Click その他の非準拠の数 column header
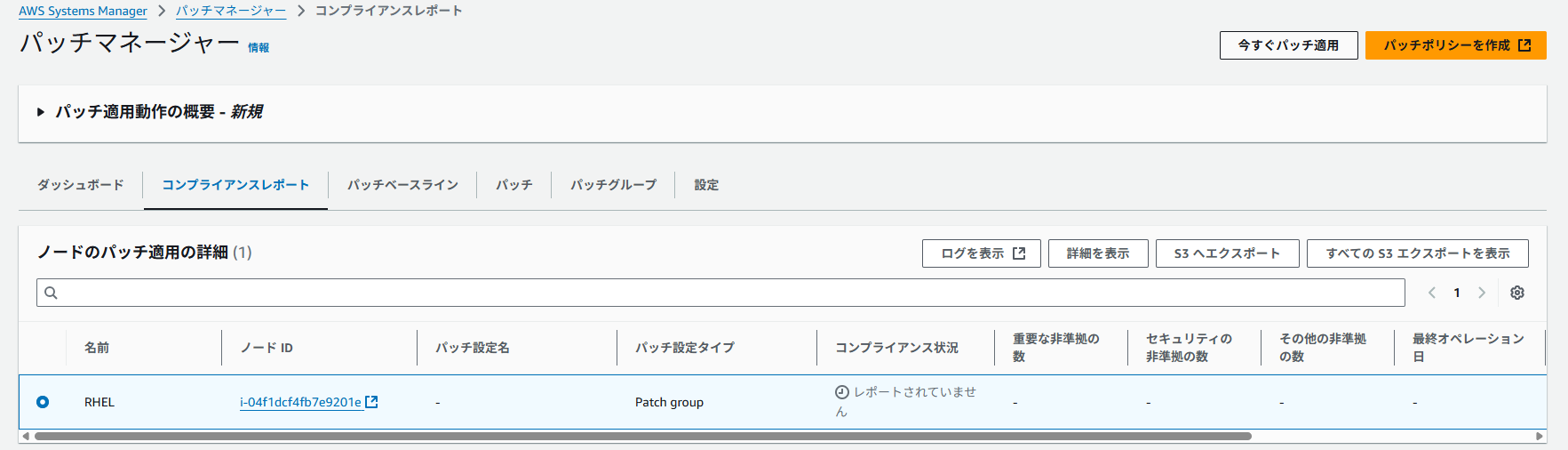Screen dimensions: 1568x450 (x=1323, y=348)
